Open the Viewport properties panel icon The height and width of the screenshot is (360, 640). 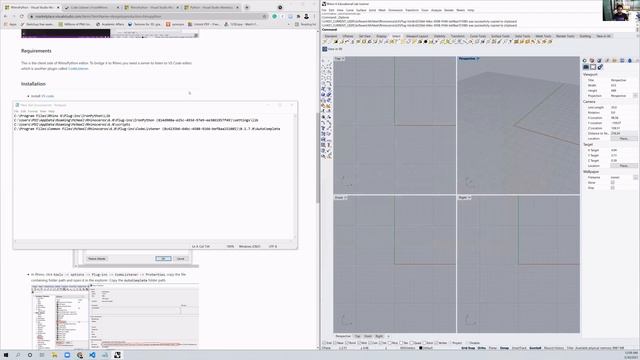click(586, 67)
